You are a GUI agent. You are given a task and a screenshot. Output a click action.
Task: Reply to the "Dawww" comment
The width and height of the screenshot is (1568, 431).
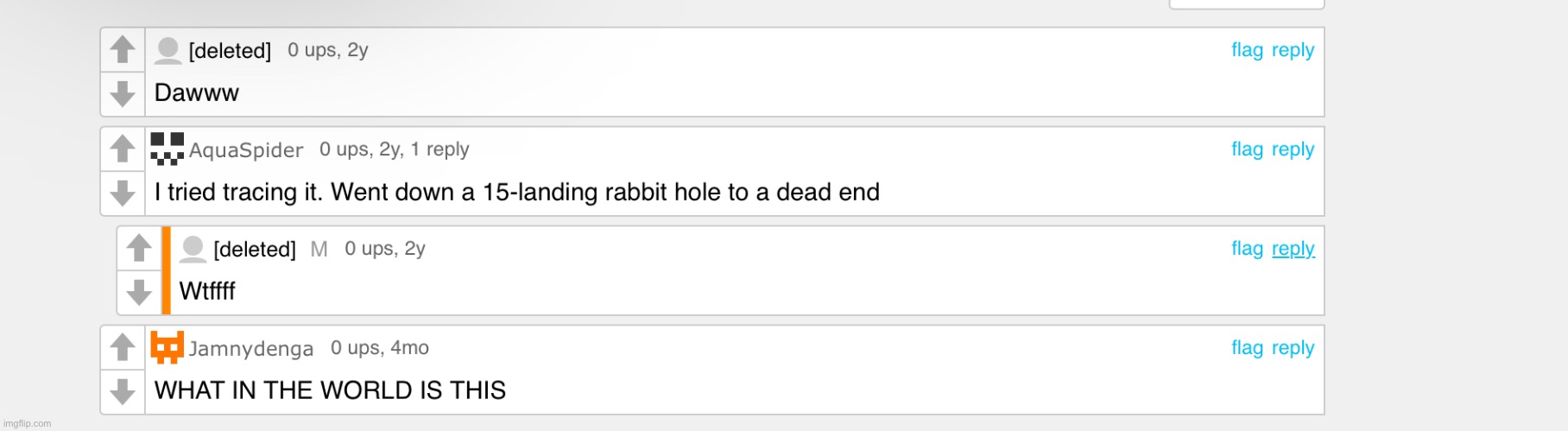tap(1293, 50)
